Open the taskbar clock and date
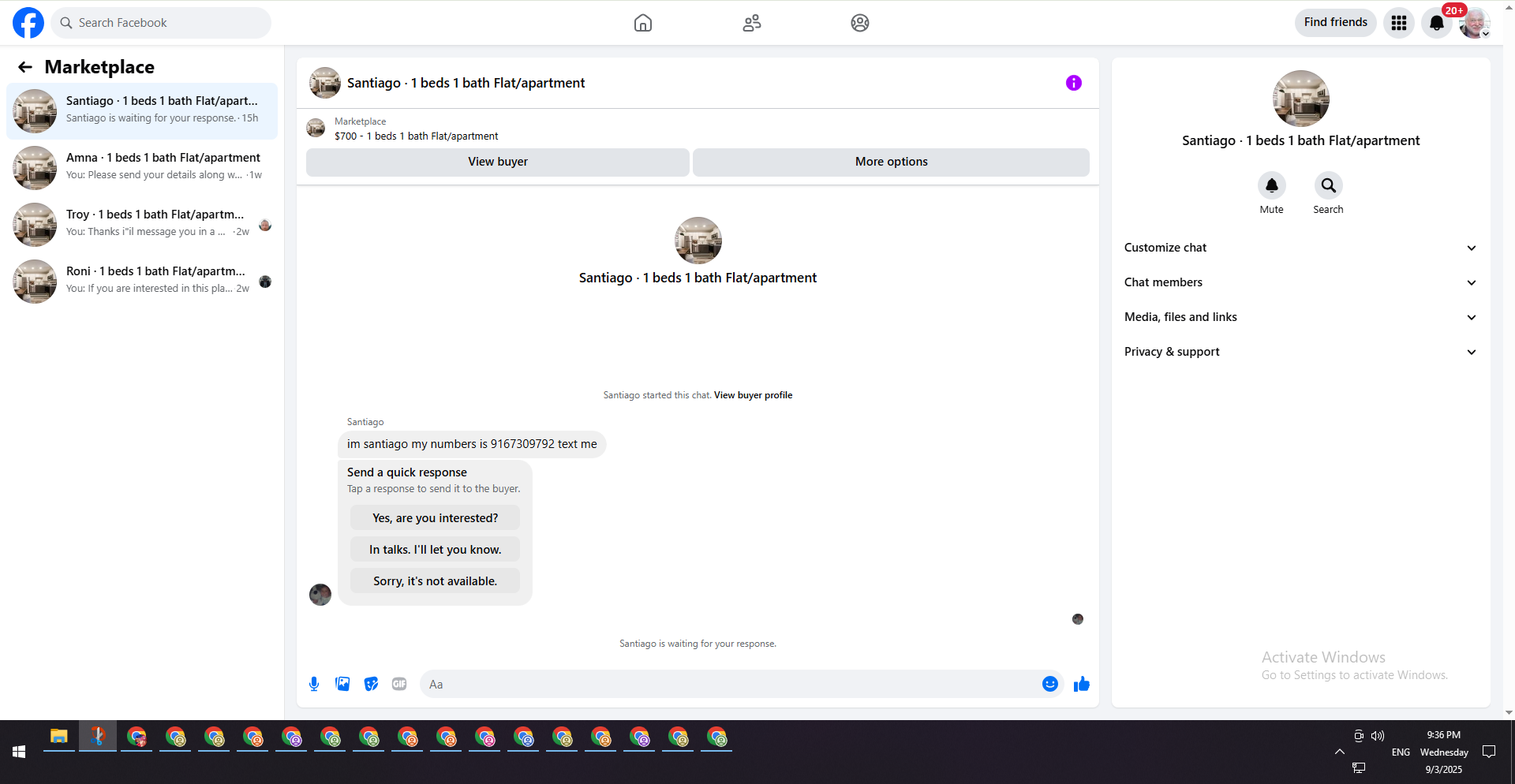Screen dimensions: 1515x784 click(1444, 752)
